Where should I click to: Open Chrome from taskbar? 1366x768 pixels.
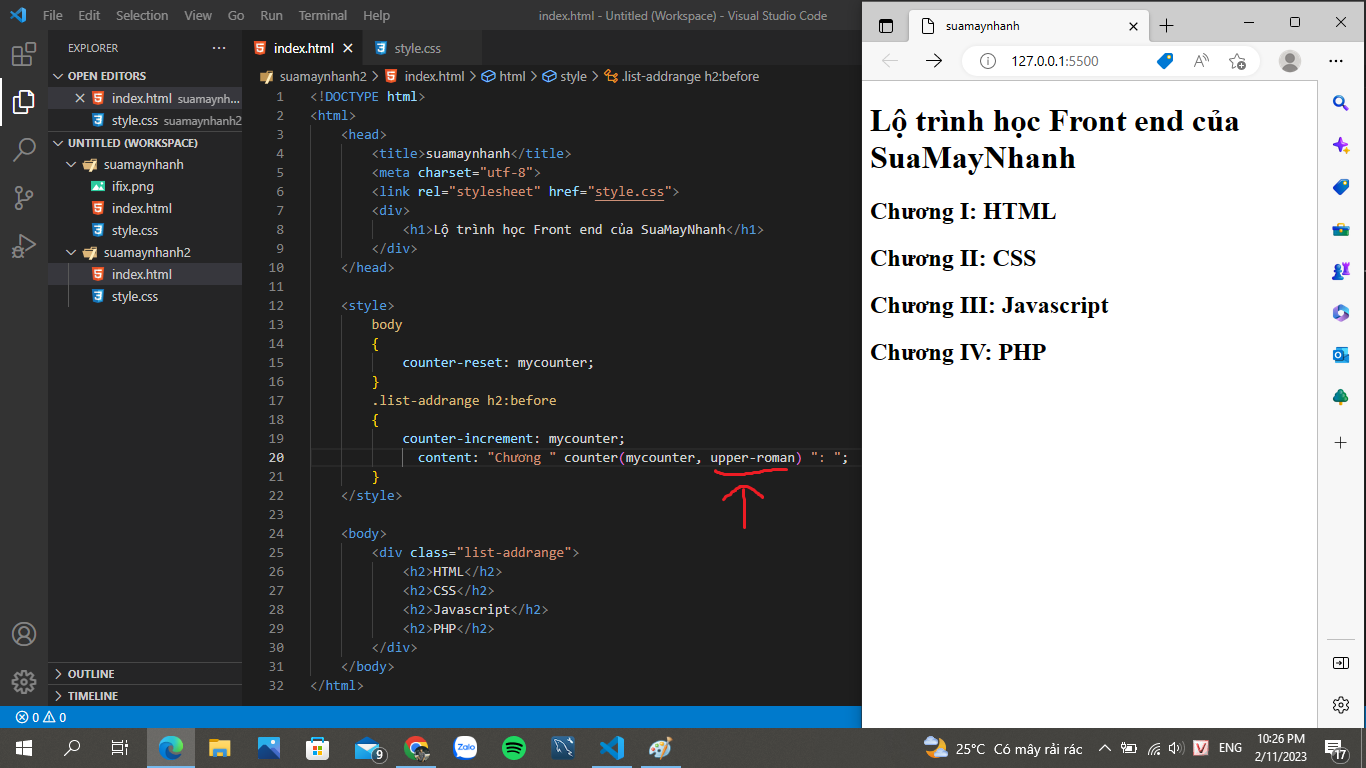(416, 748)
